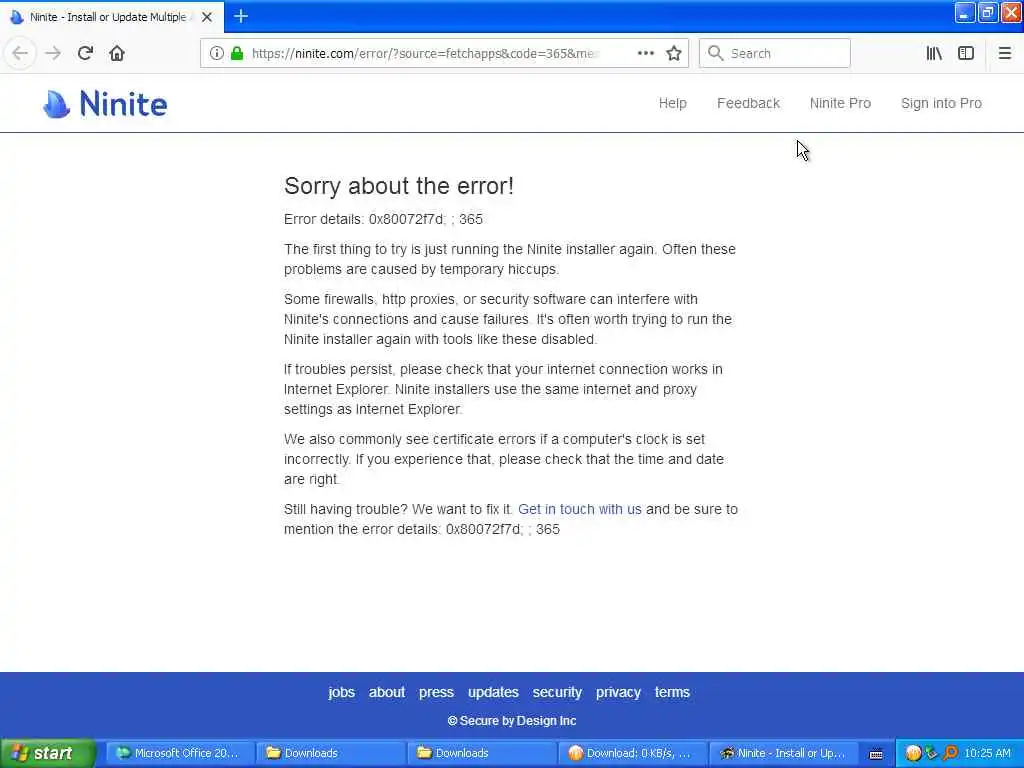Click the 10:25 AM taskbar clock
Viewport: 1024px width, 768px height.
tap(987, 754)
